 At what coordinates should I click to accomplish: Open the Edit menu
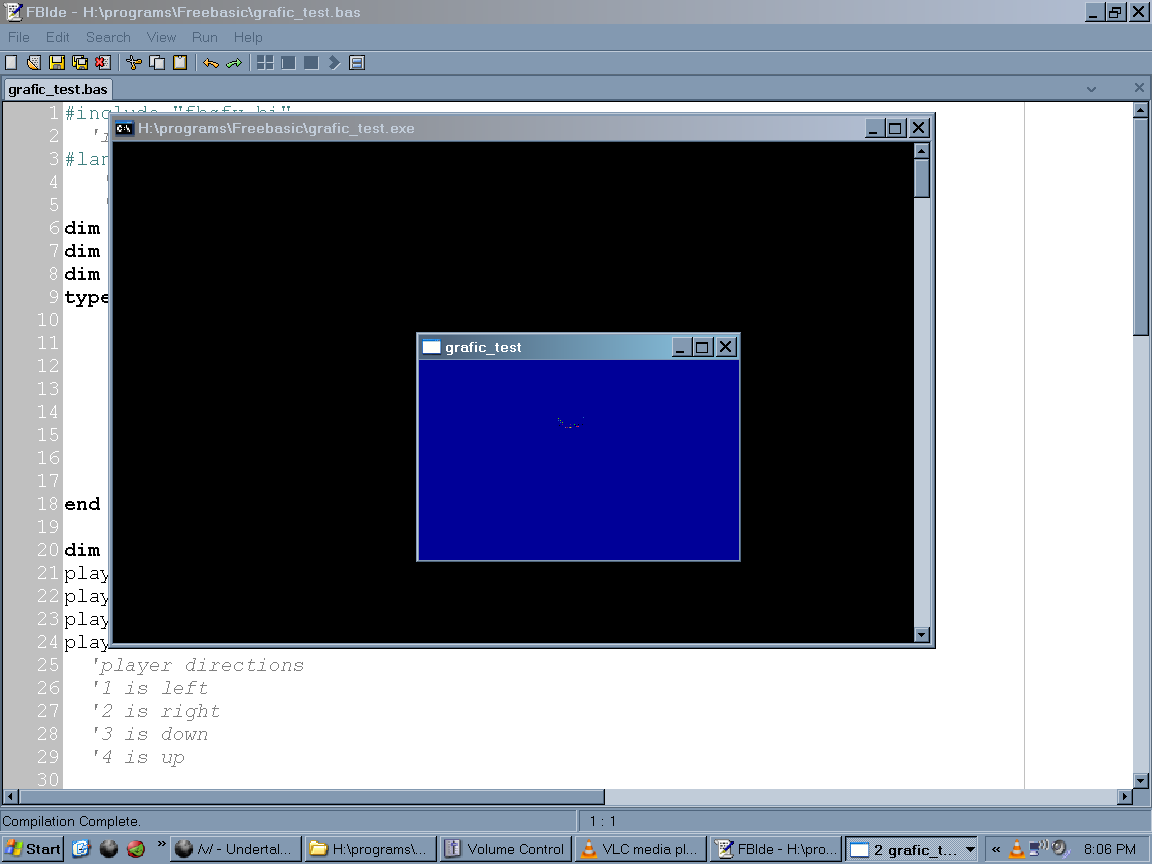pos(57,37)
